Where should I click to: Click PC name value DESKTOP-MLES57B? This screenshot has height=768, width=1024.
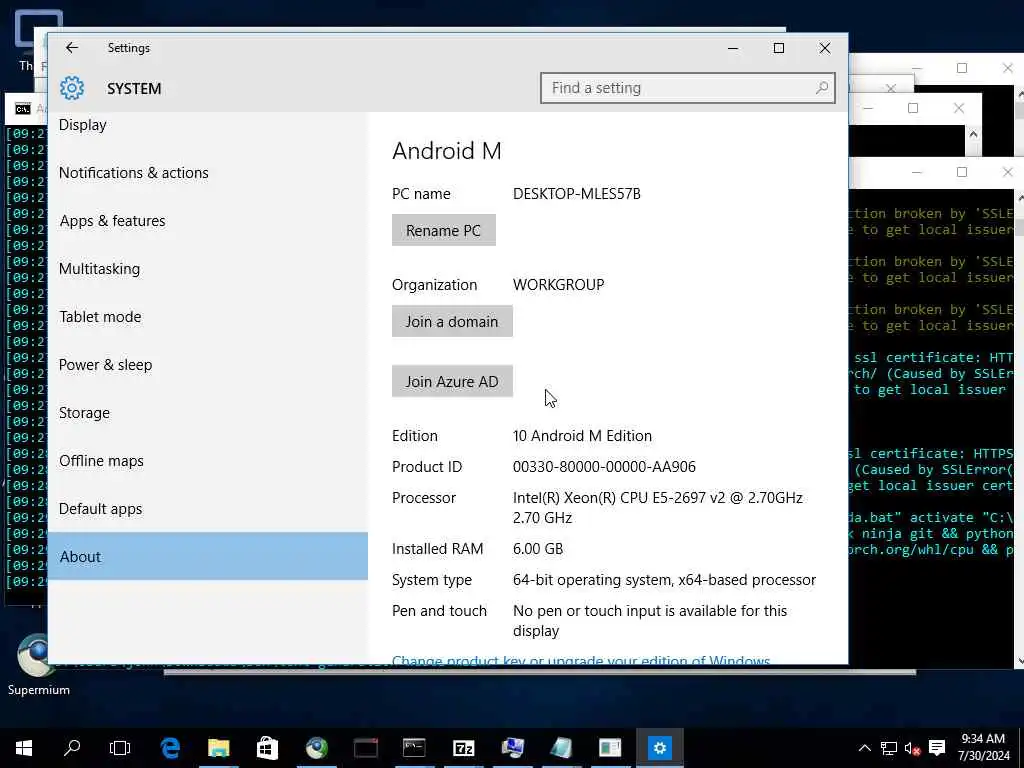click(577, 194)
